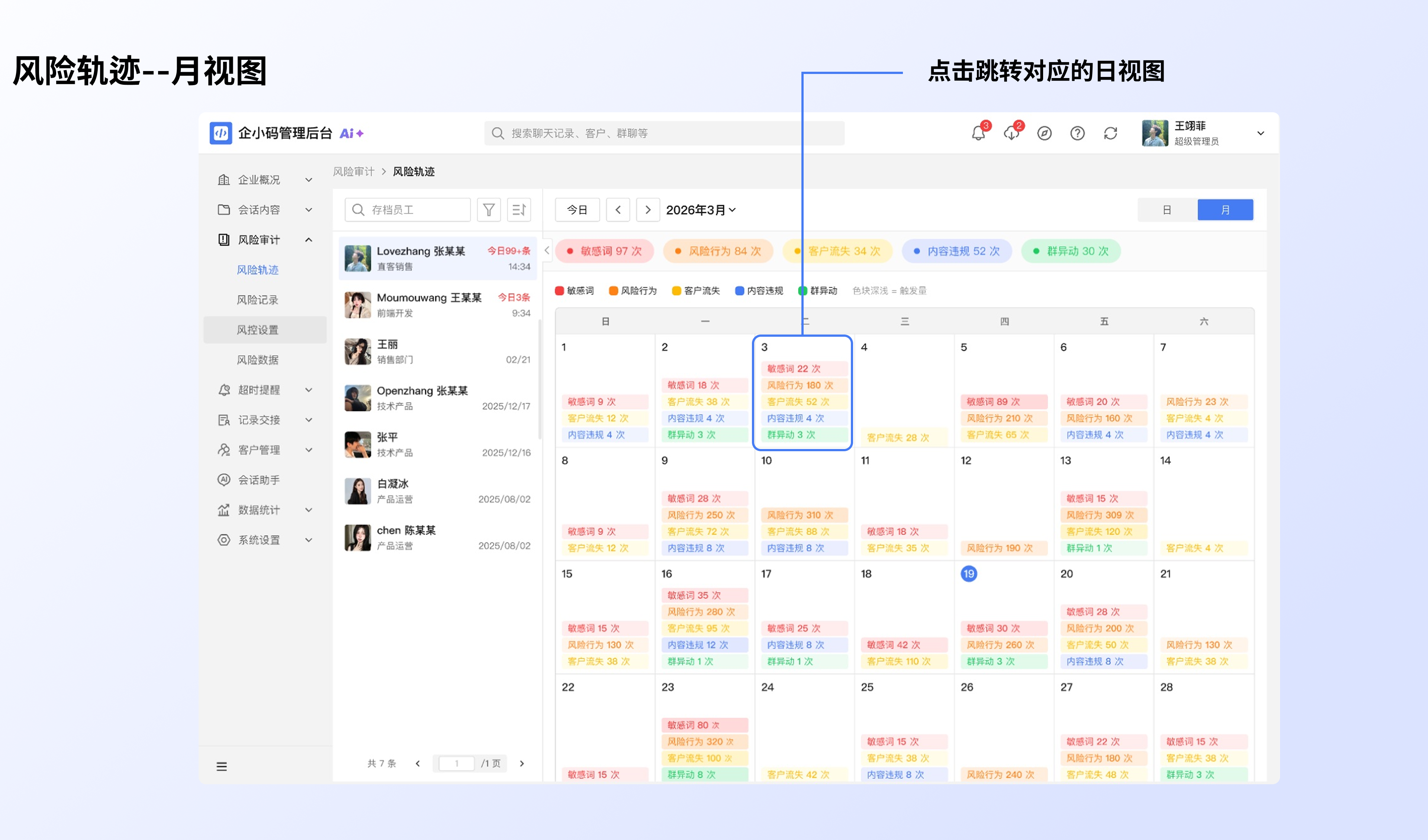Go to previous month arrow
The height and width of the screenshot is (840, 1428).
click(x=618, y=210)
